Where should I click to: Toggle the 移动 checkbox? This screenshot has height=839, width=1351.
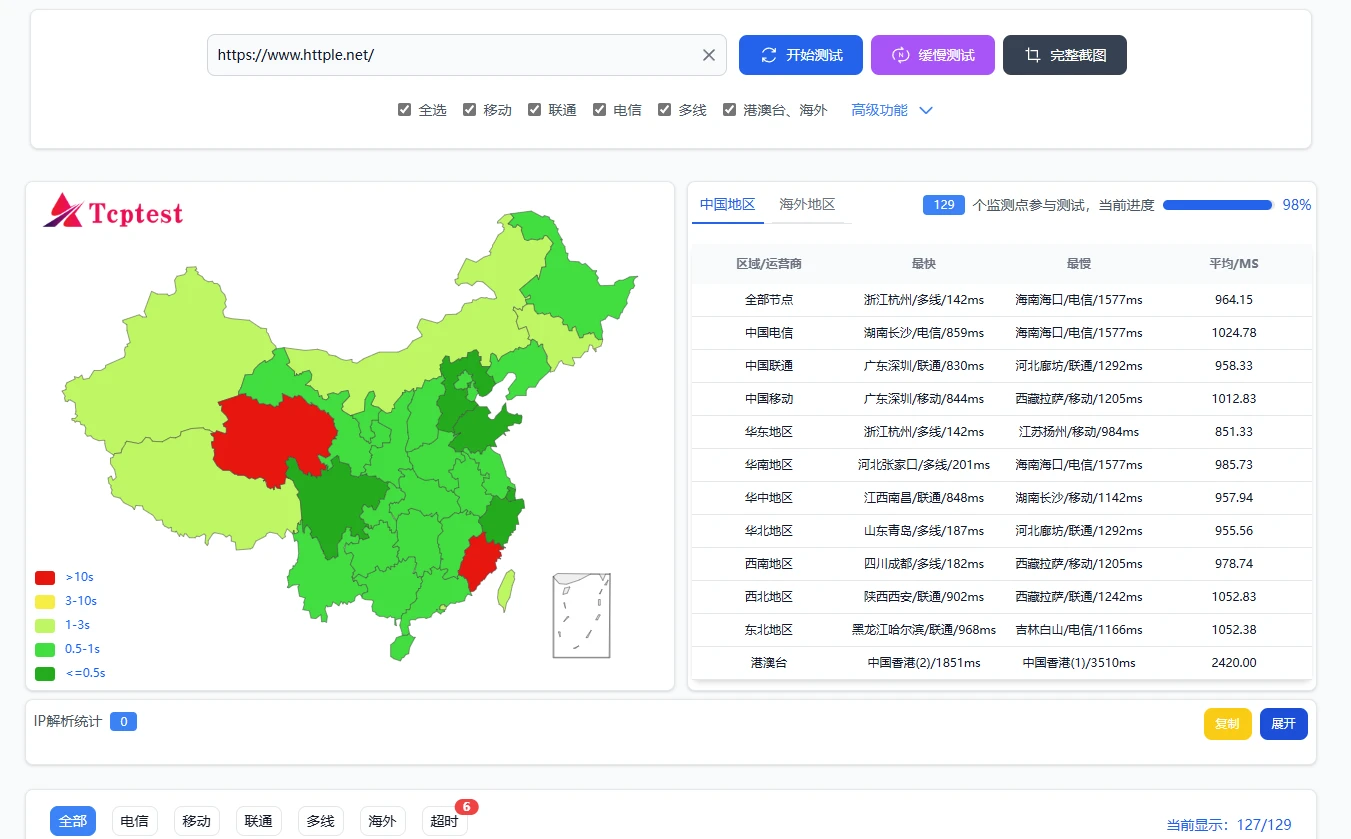click(469, 110)
